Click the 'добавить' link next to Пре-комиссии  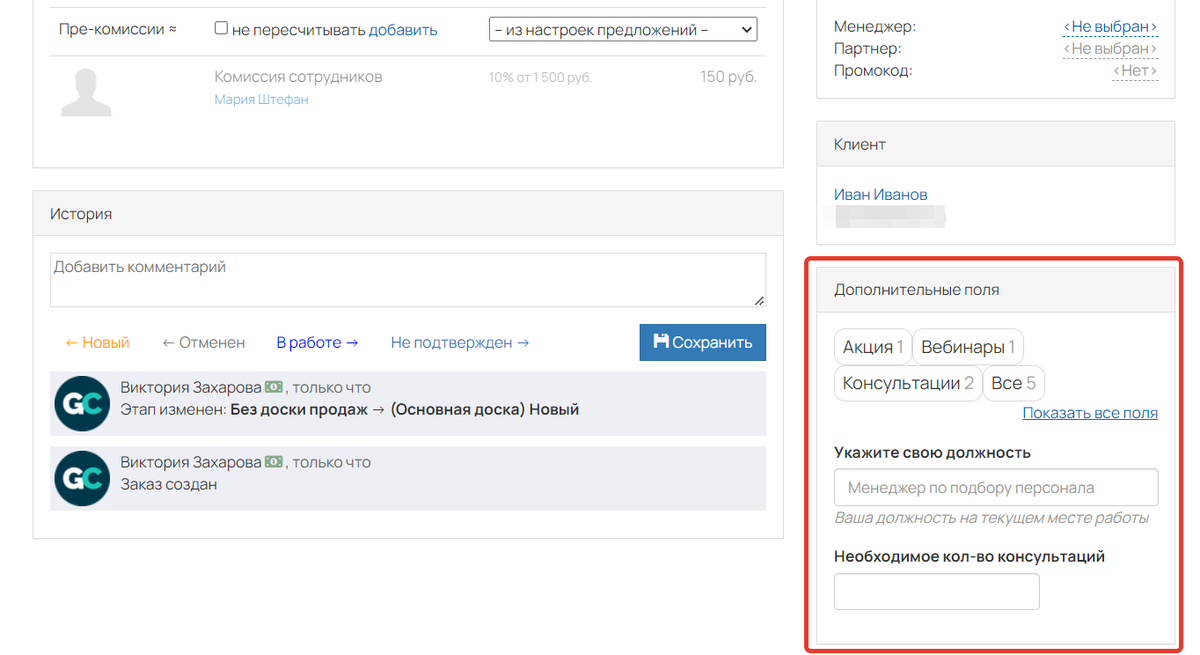pyautogui.click(x=411, y=29)
